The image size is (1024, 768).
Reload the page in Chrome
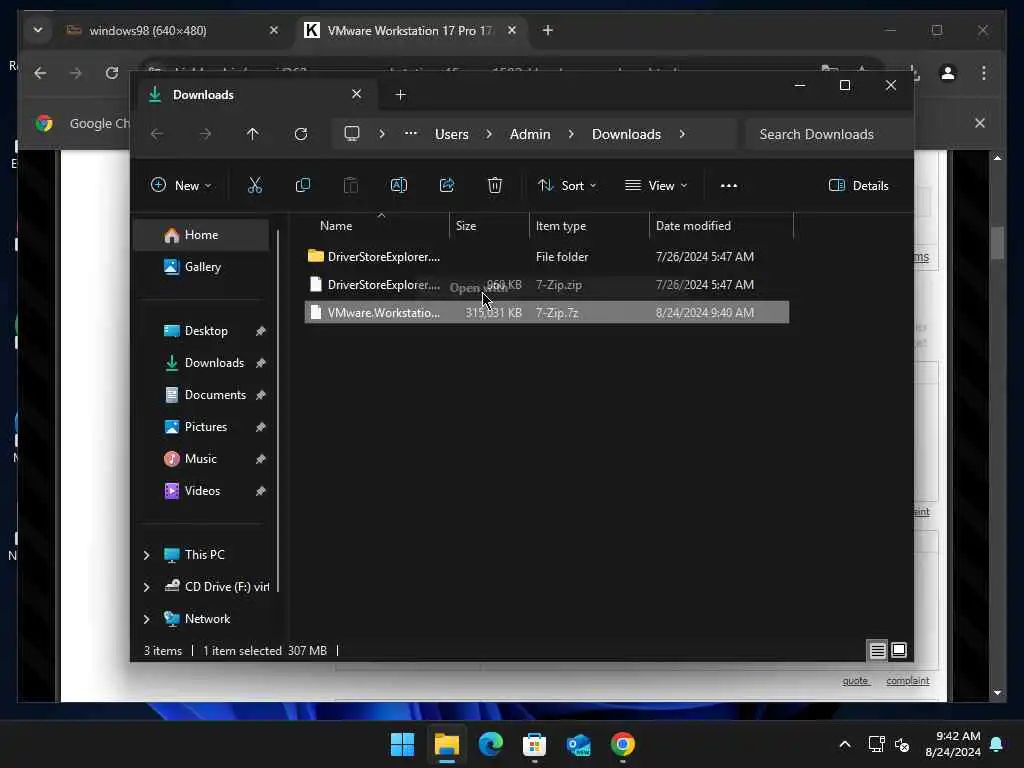[112, 72]
